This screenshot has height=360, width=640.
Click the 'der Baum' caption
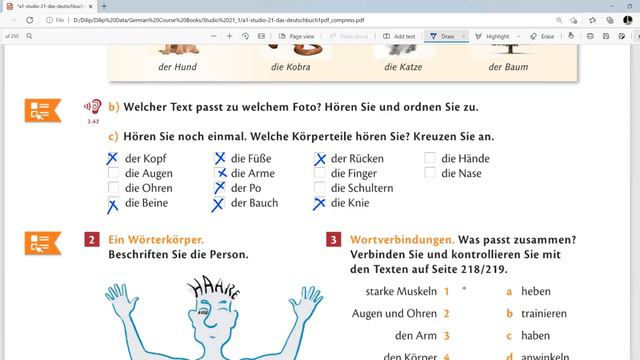pos(508,67)
